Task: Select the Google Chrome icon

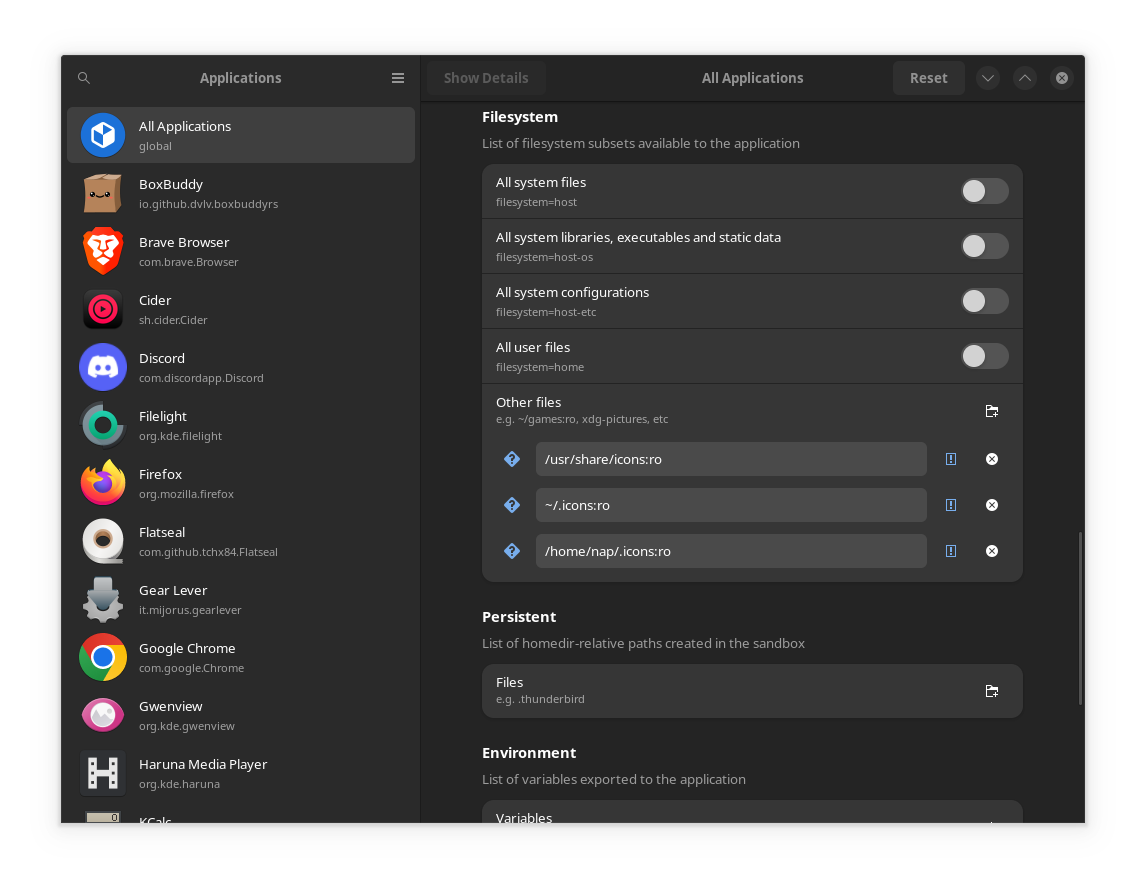Action: click(x=103, y=657)
